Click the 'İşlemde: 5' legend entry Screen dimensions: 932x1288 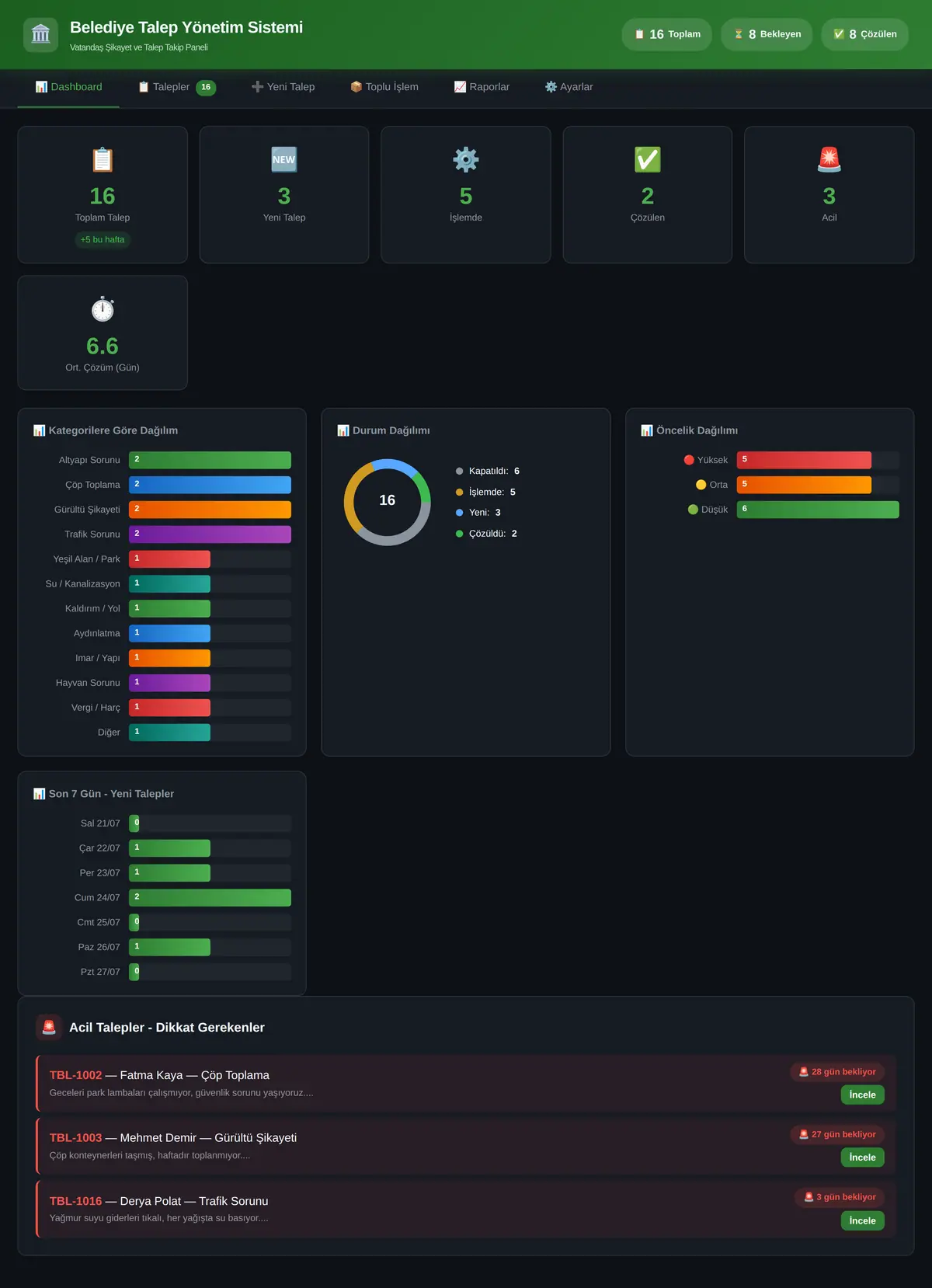click(486, 492)
